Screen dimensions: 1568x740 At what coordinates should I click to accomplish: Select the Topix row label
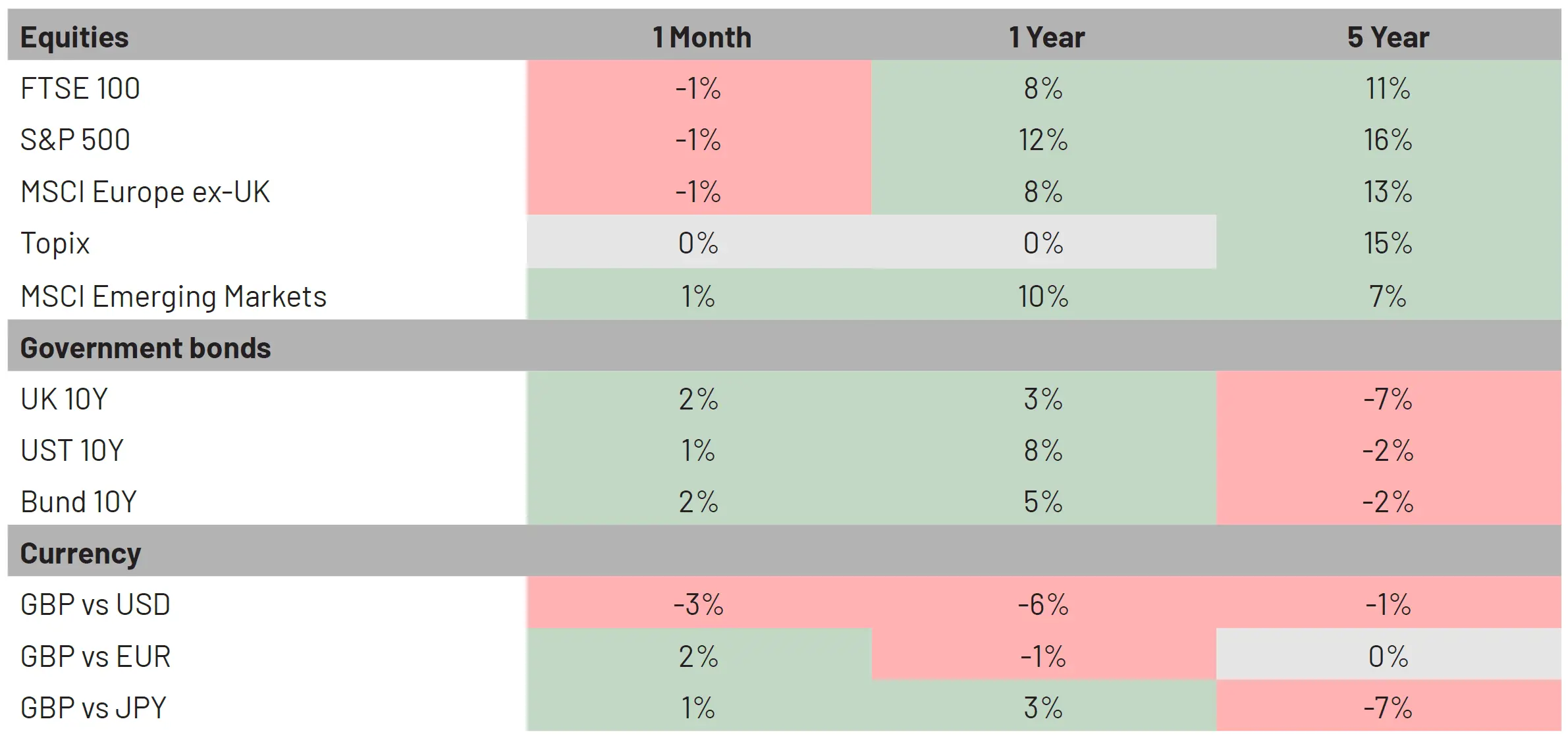click(55, 243)
